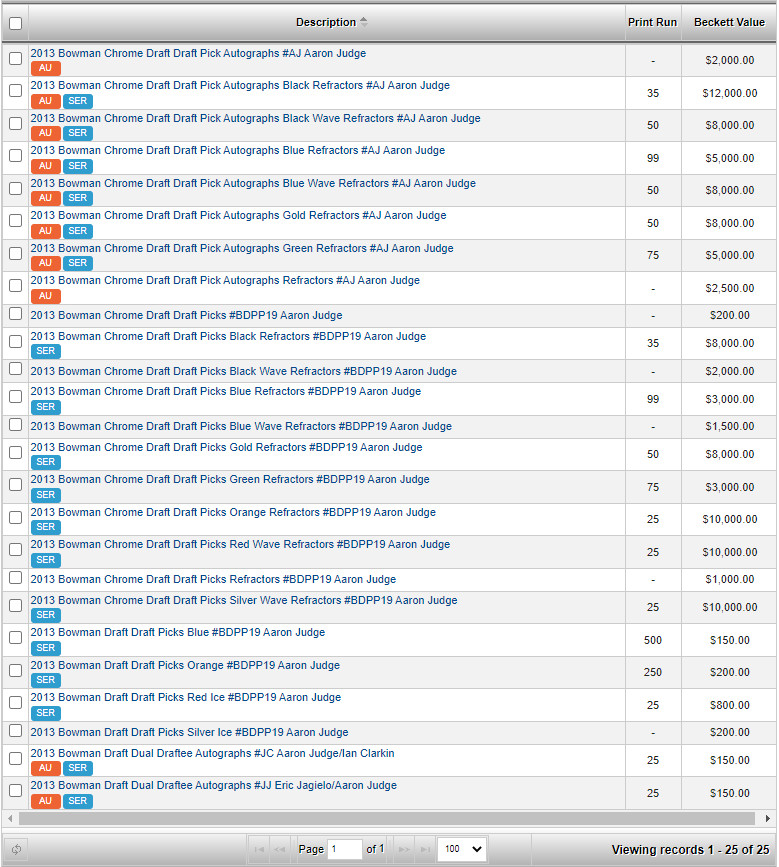Click AU badge on Autographs Black Wave Refractors row
Screen dimensions: 779x867
click(45, 133)
